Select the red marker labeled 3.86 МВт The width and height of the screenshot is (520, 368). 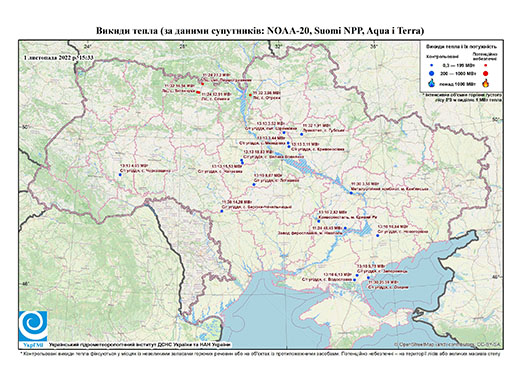250,95
